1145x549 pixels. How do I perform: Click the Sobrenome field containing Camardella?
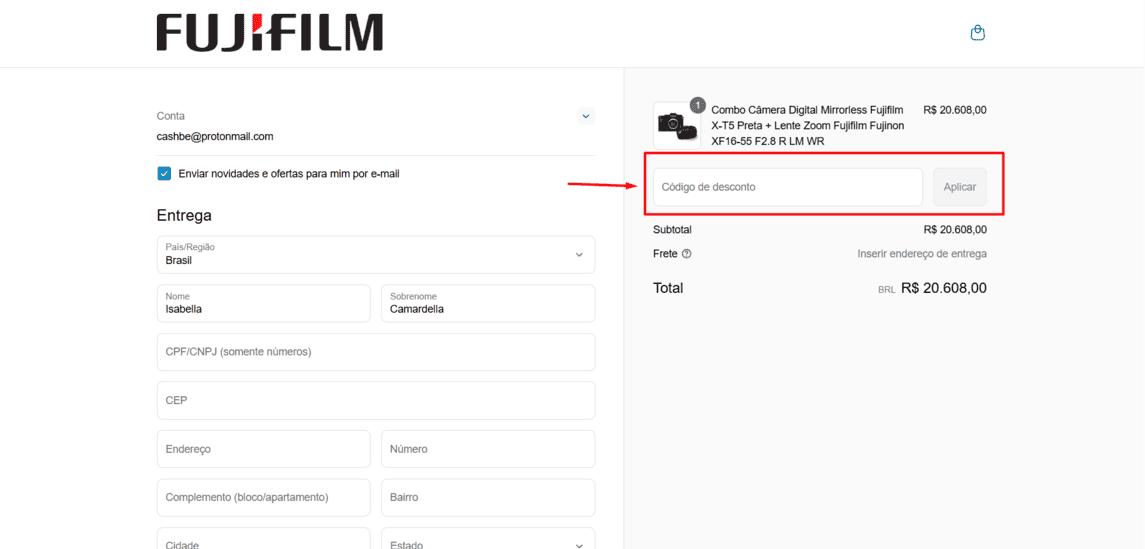coord(488,303)
